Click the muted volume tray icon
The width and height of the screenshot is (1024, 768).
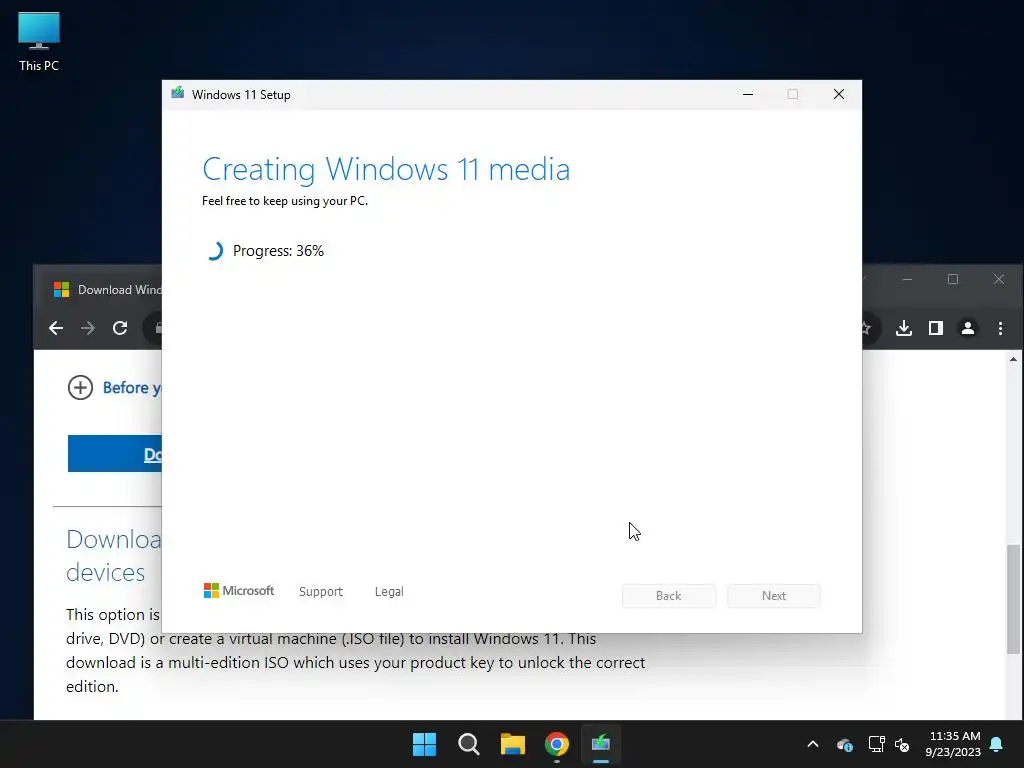coord(902,744)
